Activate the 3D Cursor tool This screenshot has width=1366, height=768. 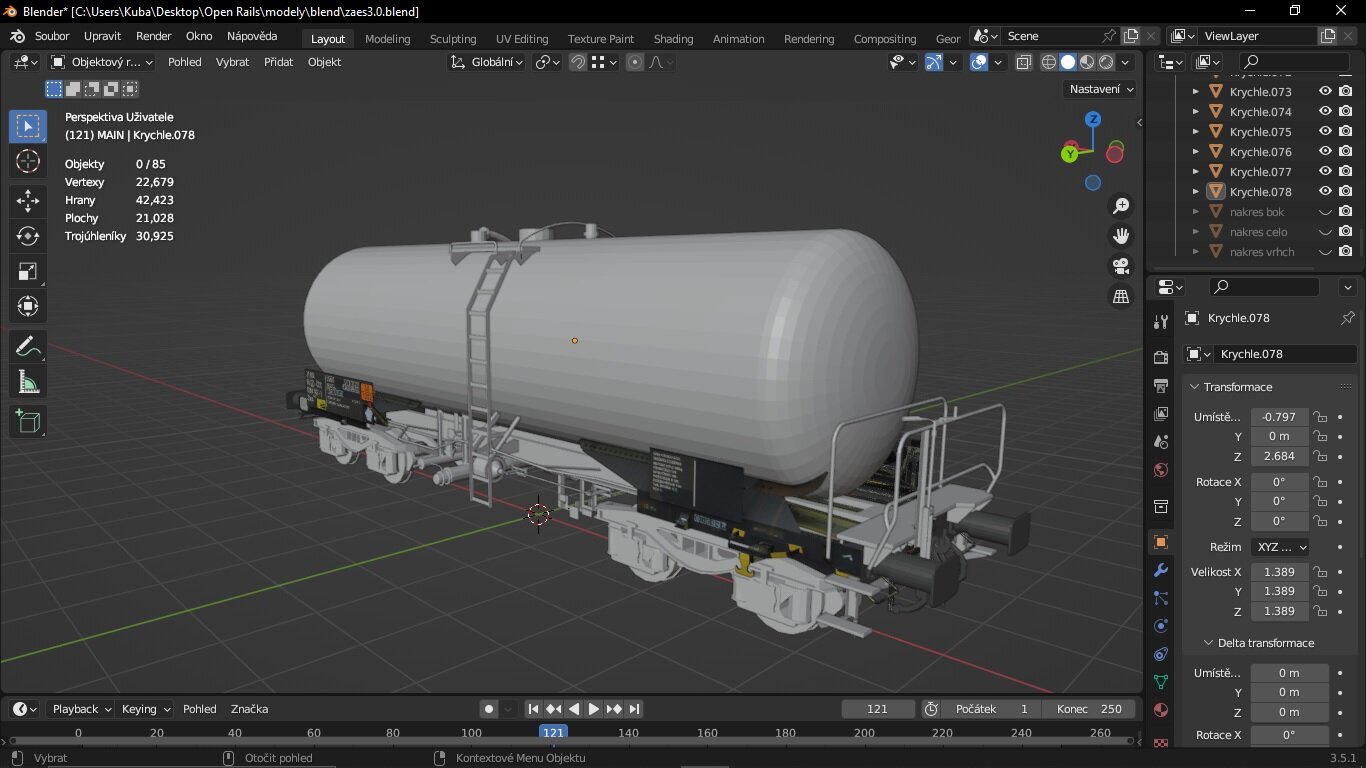click(x=28, y=161)
